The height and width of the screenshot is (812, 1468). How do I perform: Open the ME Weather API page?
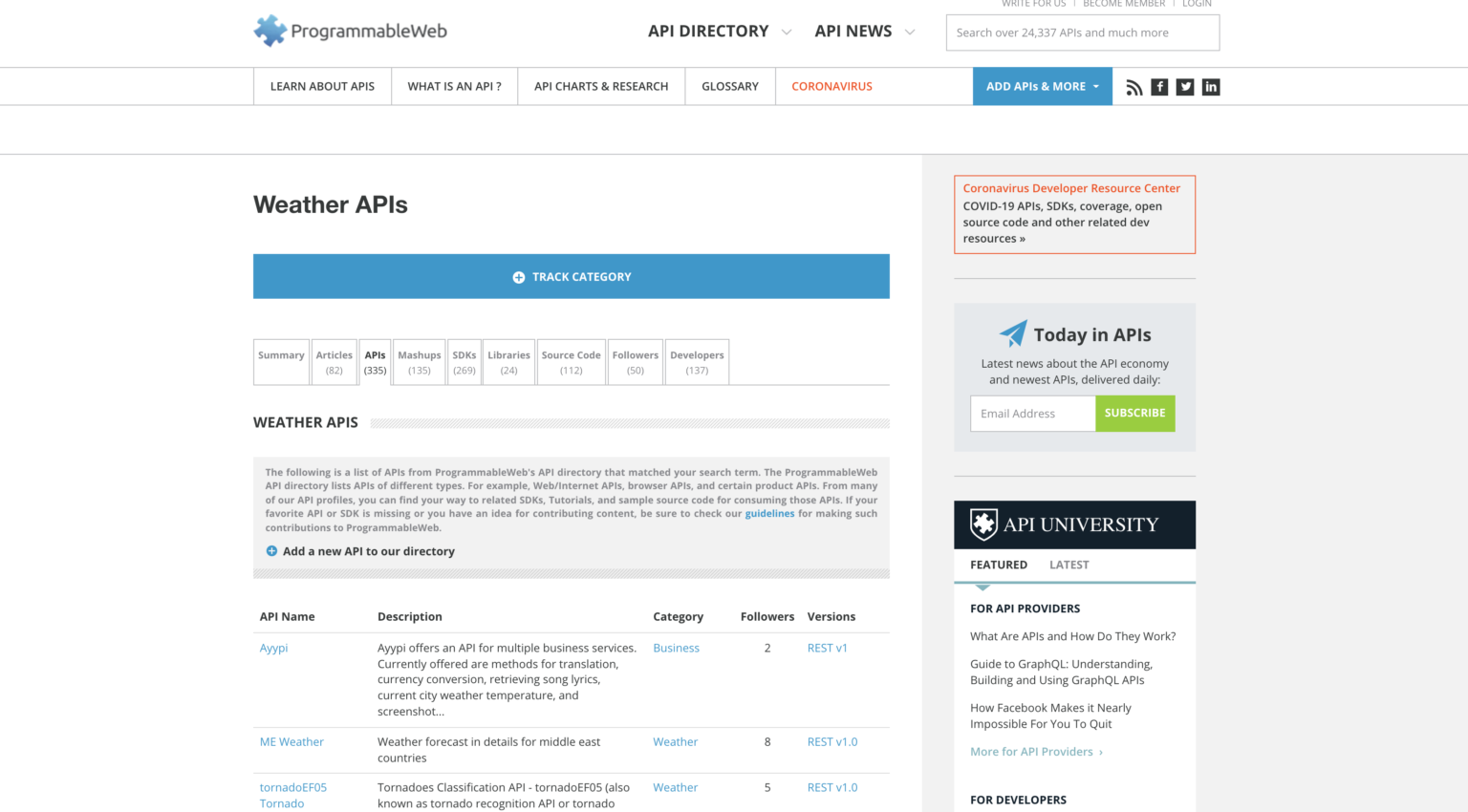pyautogui.click(x=291, y=741)
